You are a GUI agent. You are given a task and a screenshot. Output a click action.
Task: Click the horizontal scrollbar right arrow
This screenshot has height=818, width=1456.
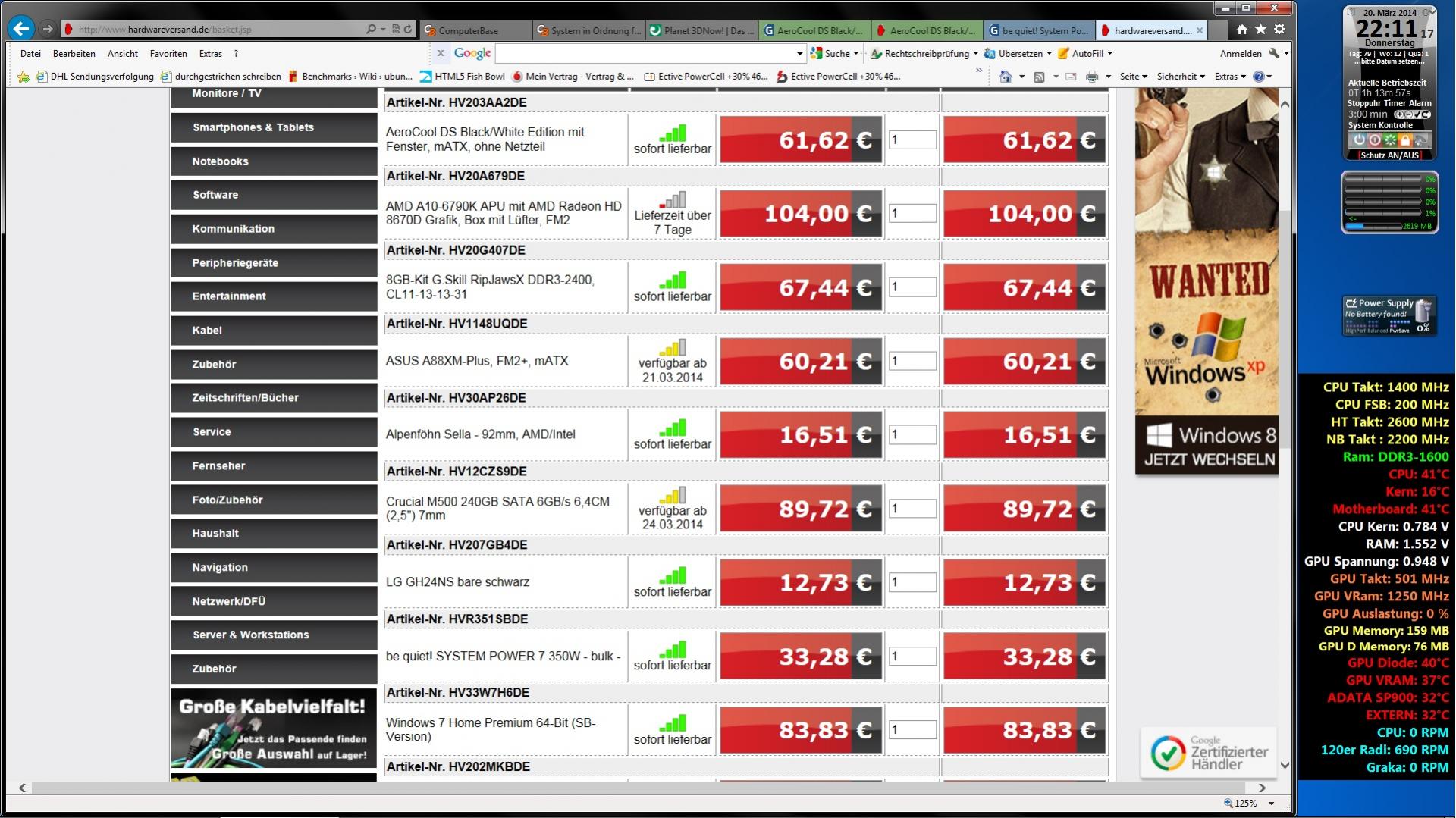(x=1262, y=788)
